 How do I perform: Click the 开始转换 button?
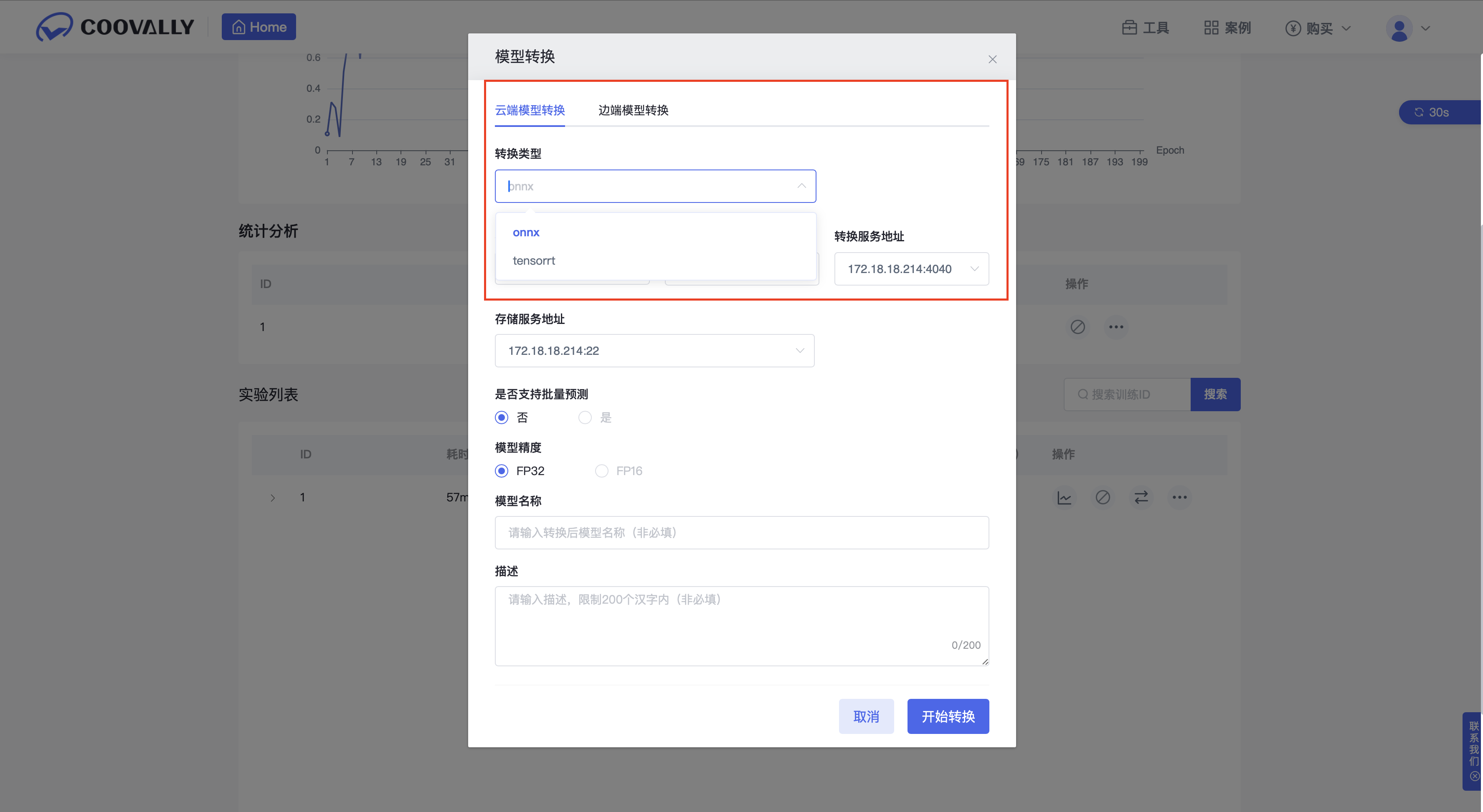(x=948, y=716)
